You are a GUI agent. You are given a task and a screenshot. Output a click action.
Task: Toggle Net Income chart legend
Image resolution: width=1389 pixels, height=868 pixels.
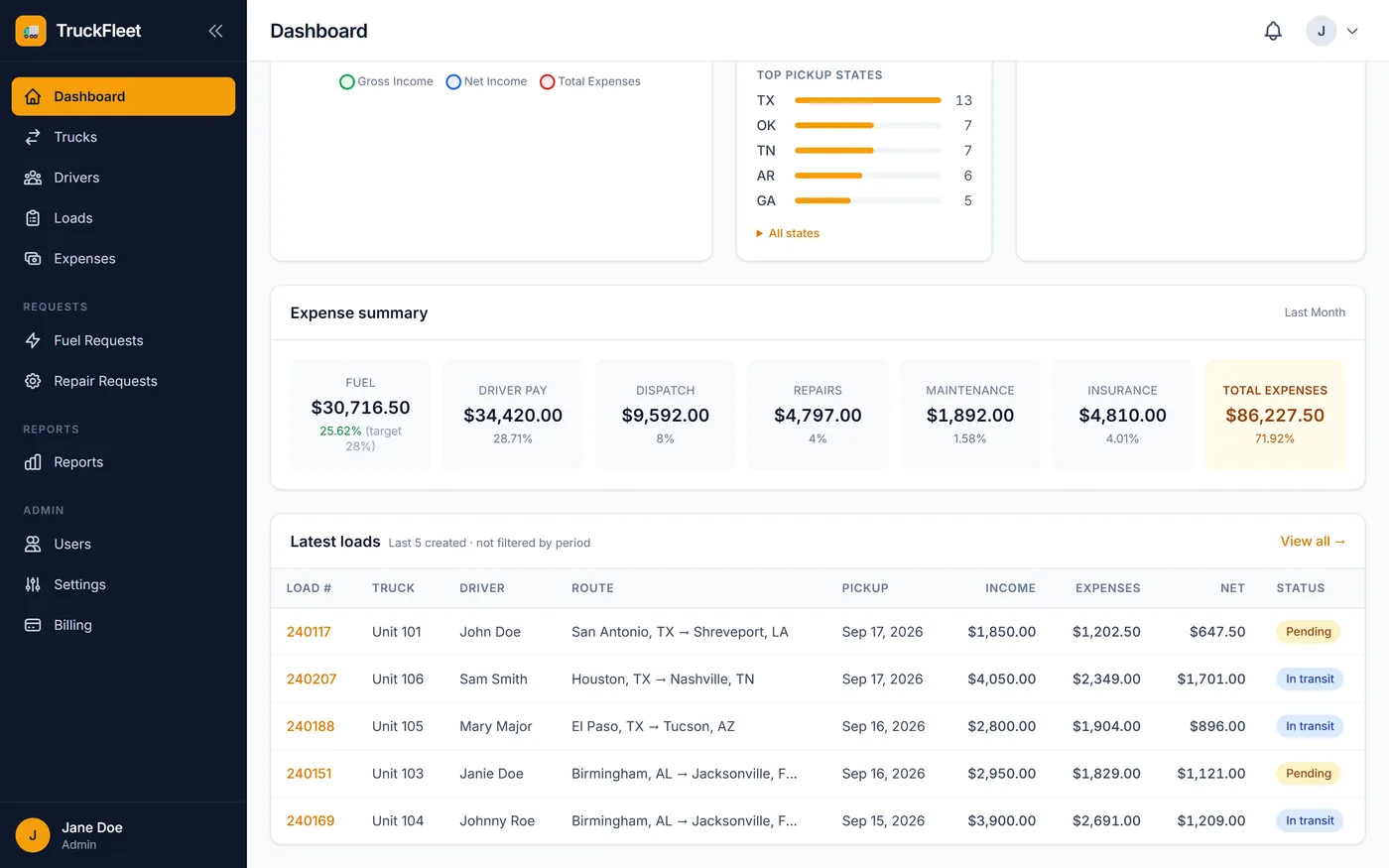coord(486,81)
